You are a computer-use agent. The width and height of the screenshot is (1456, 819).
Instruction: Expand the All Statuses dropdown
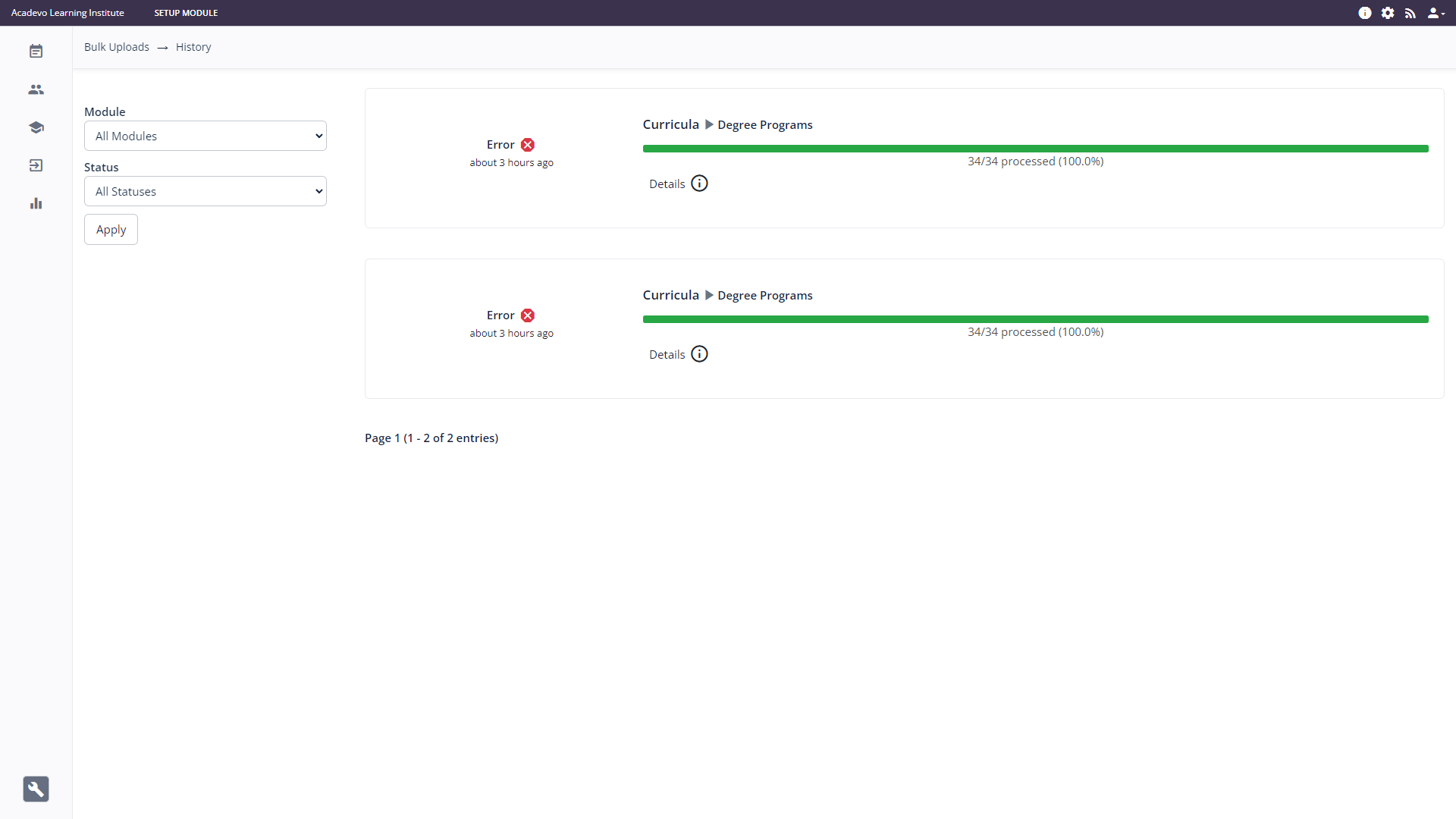click(206, 191)
